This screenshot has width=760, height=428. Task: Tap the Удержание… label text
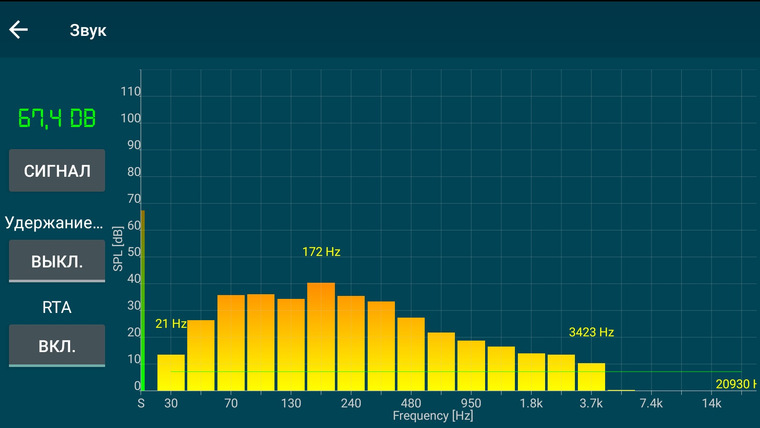point(54,223)
